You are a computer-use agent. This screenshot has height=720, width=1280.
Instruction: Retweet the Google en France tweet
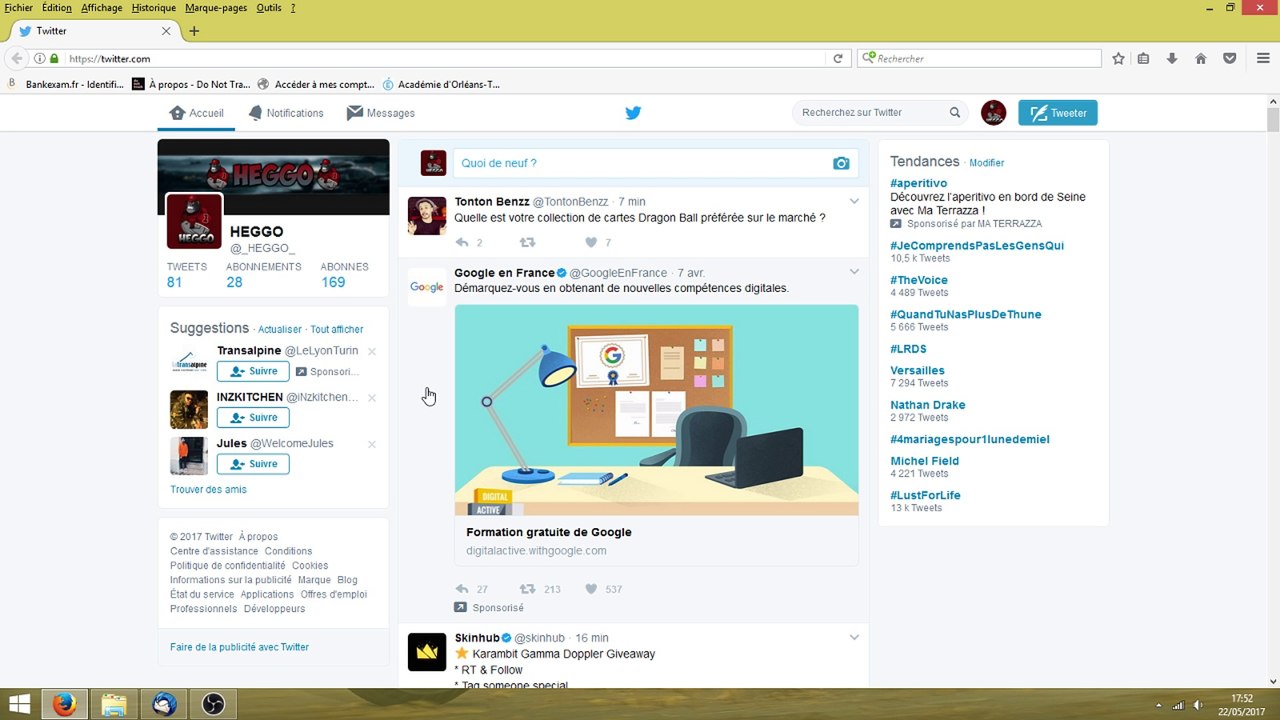(x=527, y=589)
